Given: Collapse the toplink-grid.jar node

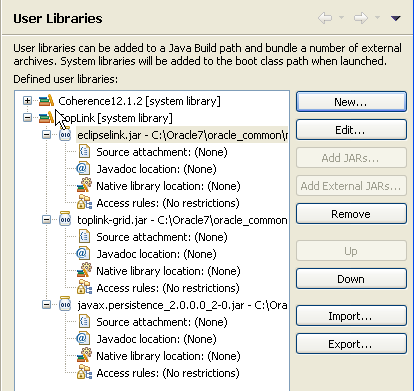Looking at the screenshot, I should pyautogui.click(x=46, y=220).
